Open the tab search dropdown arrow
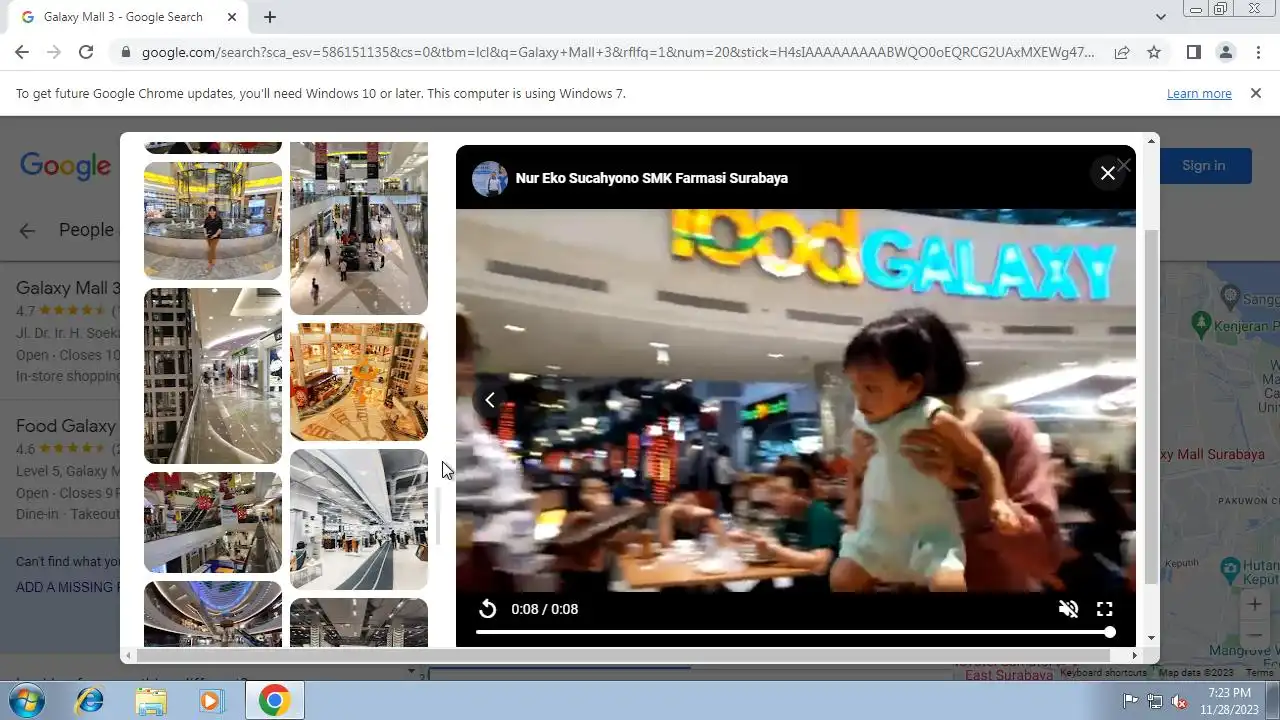This screenshot has height=720, width=1280. click(x=1160, y=17)
